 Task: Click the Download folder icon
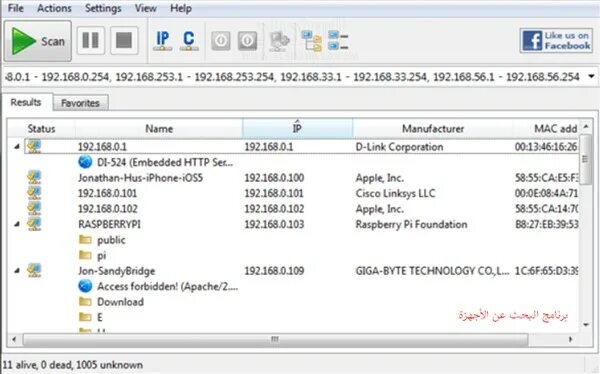click(x=85, y=302)
